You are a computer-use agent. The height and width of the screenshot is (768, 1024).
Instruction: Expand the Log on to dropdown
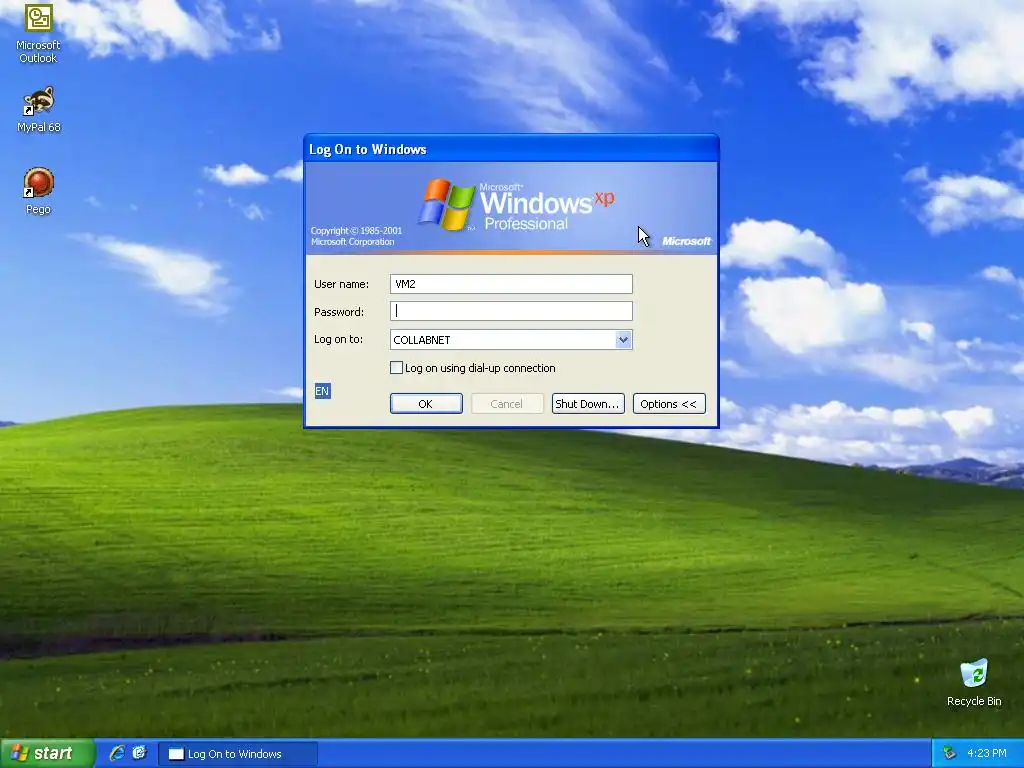623,340
